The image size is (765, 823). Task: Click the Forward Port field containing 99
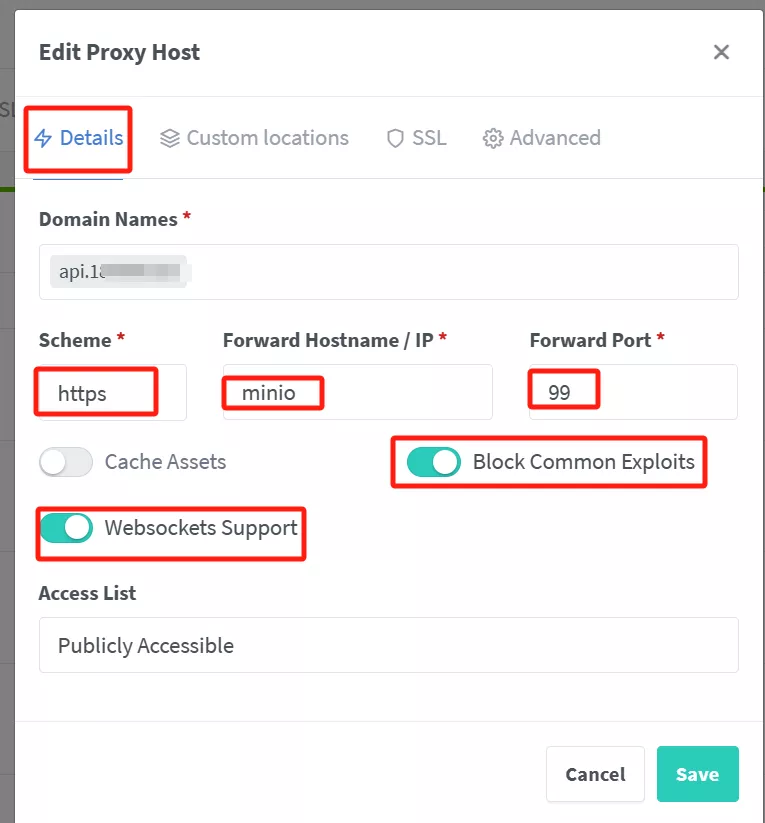tap(632, 393)
